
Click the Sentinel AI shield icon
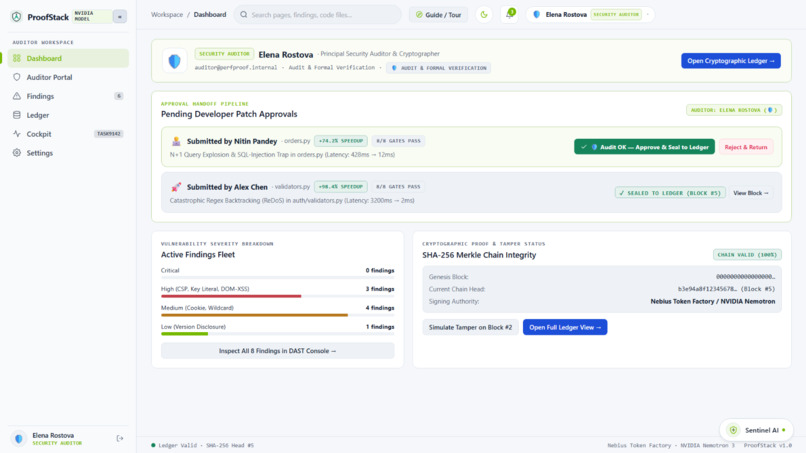coord(734,430)
